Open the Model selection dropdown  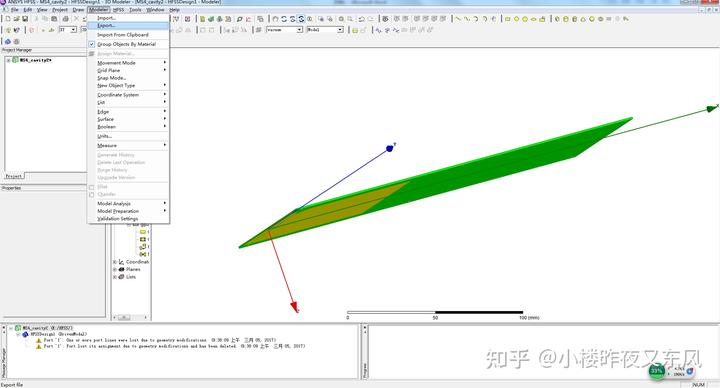(340, 29)
